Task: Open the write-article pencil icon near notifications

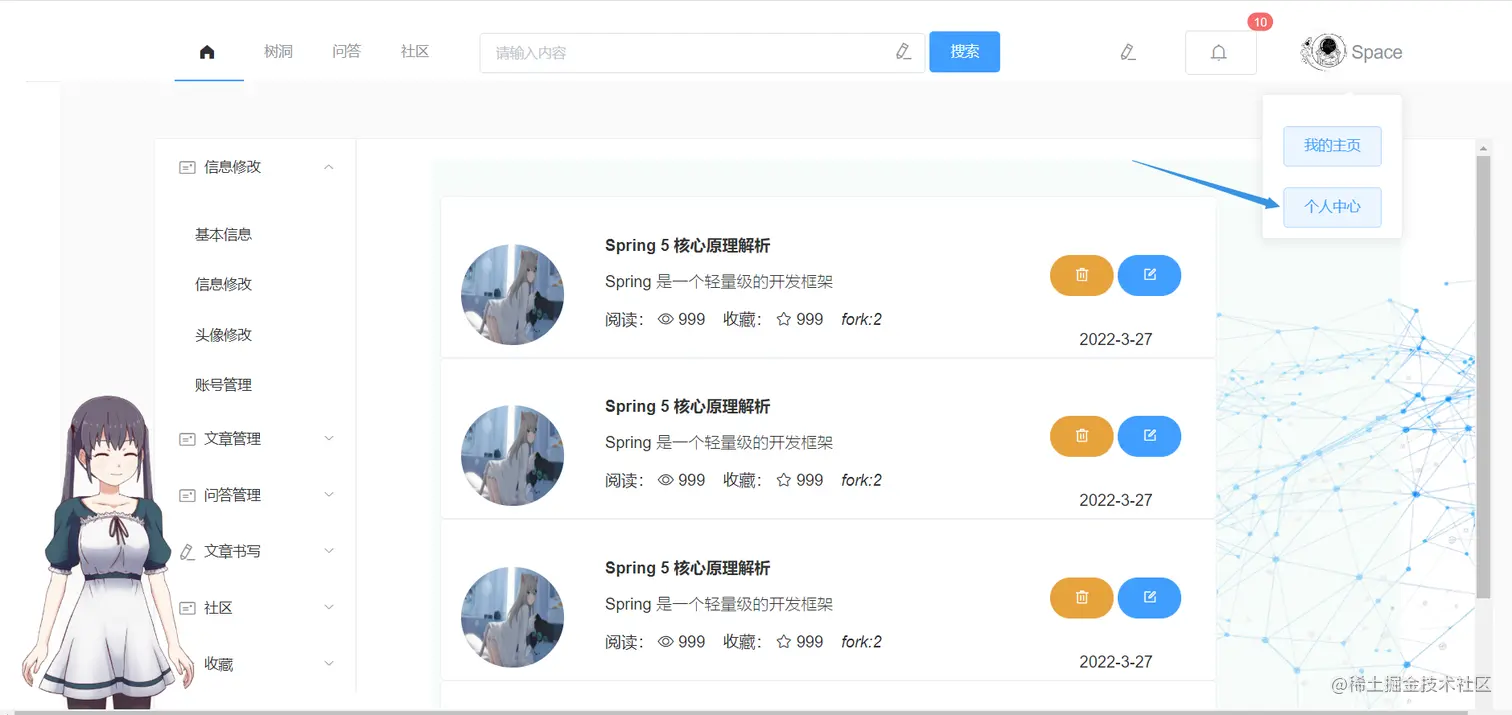Action: point(1128,51)
